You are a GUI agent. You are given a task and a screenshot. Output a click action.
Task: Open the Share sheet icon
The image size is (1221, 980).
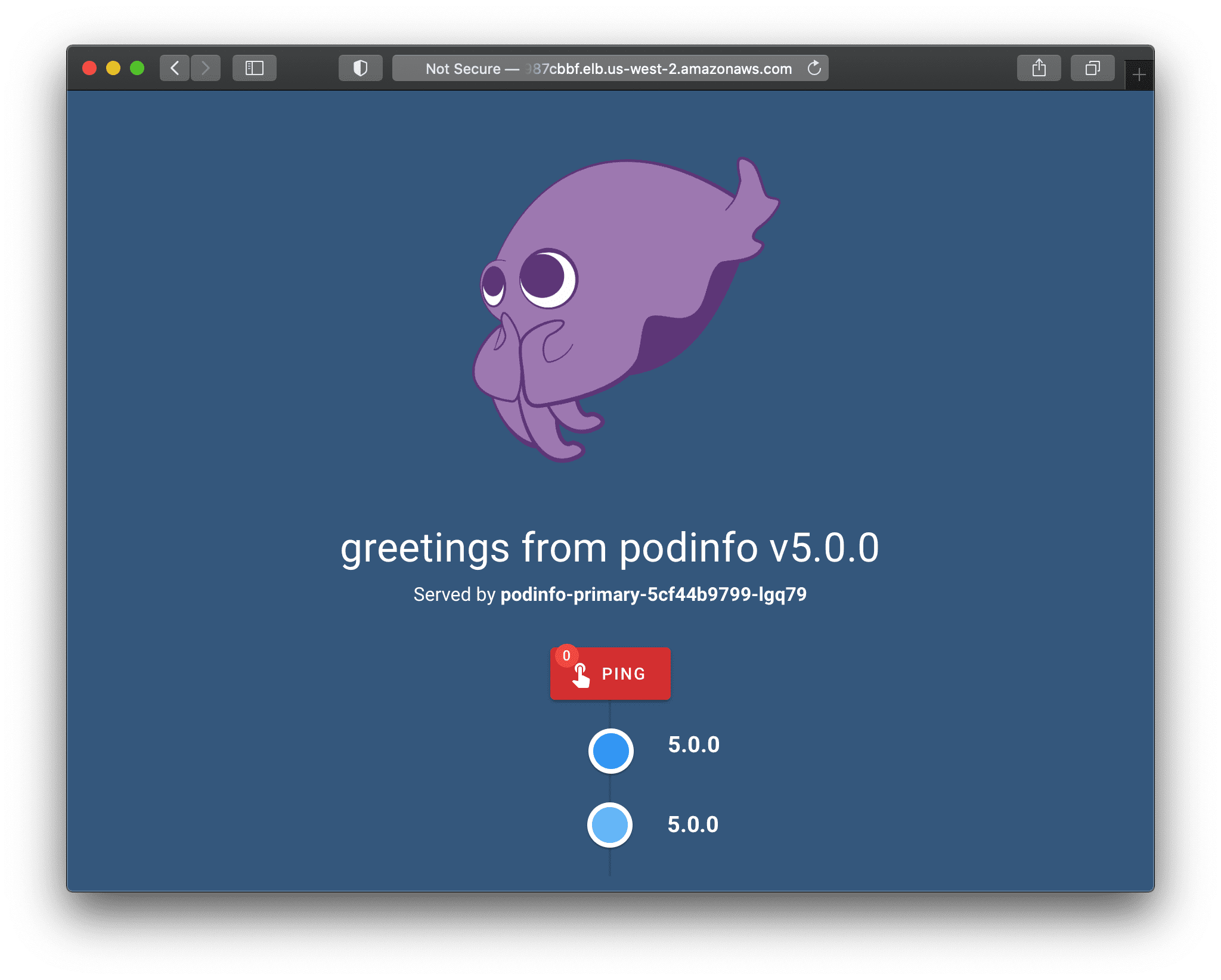(x=1039, y=68)
